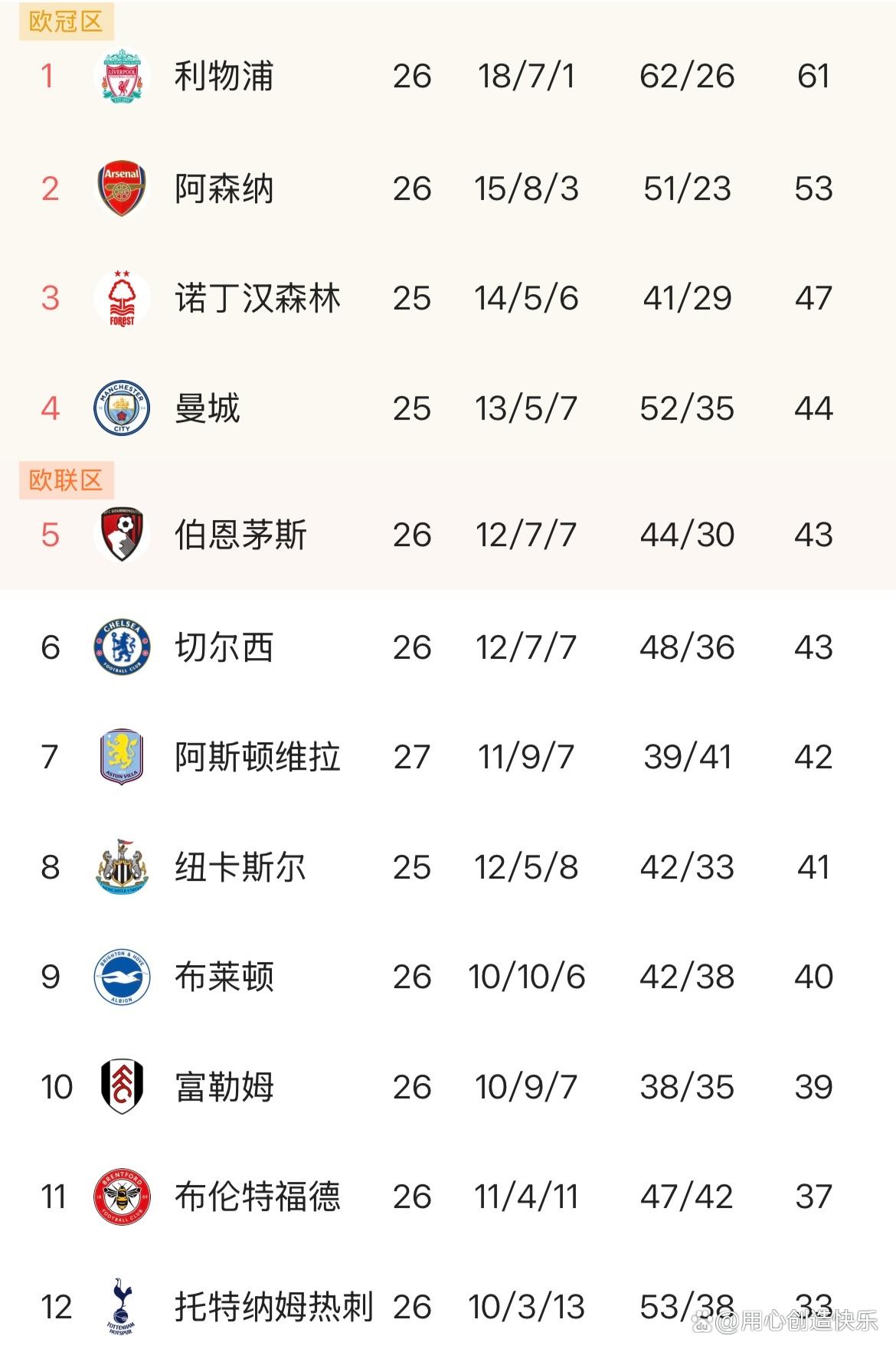Viewport: 896px width, 1352px height.
Task: Select the Tottenham Hotspur logo
Action: click(x=121, y=1306)
